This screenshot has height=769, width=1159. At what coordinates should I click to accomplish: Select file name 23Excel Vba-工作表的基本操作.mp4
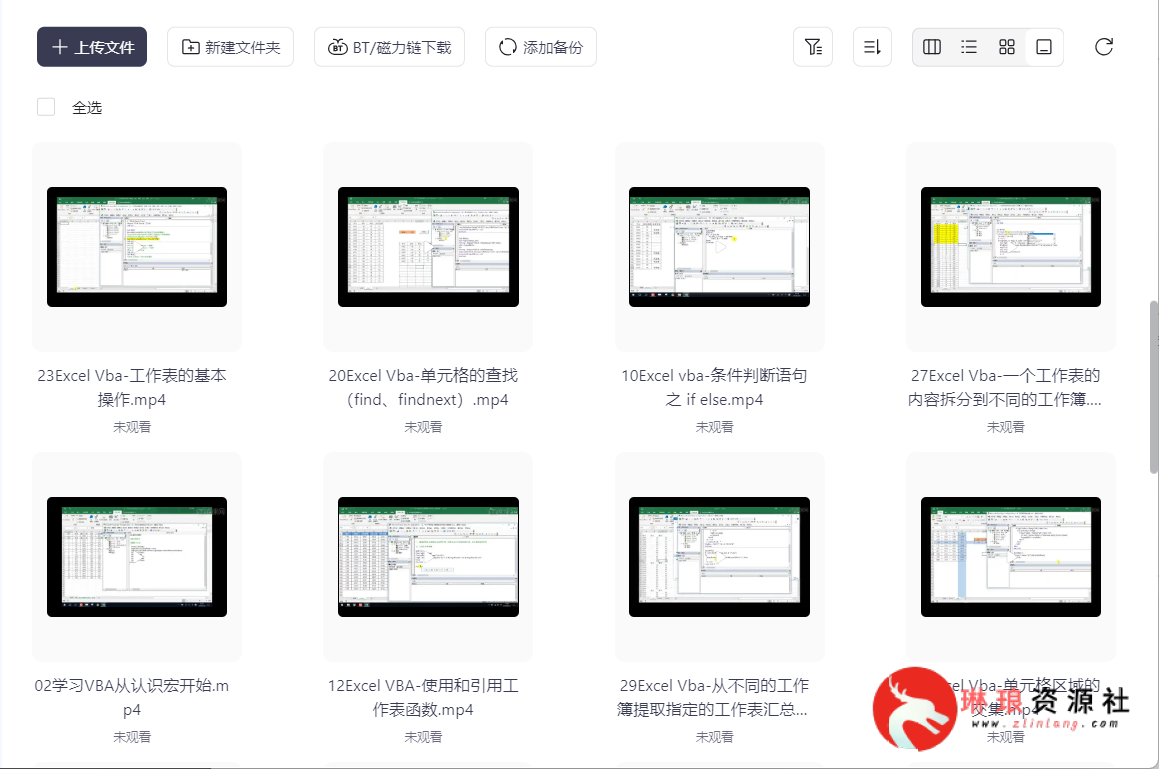[132, 387]
